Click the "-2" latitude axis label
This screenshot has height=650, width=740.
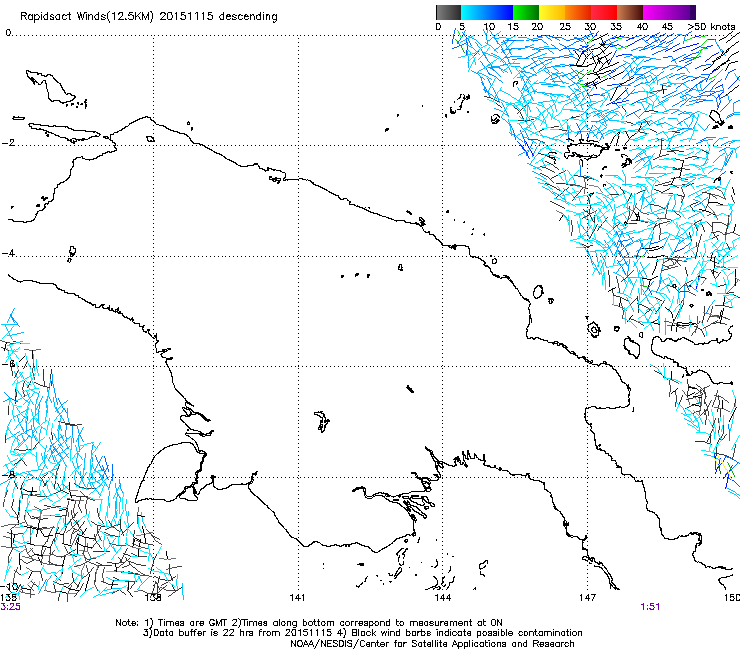(x=8, y=143)
